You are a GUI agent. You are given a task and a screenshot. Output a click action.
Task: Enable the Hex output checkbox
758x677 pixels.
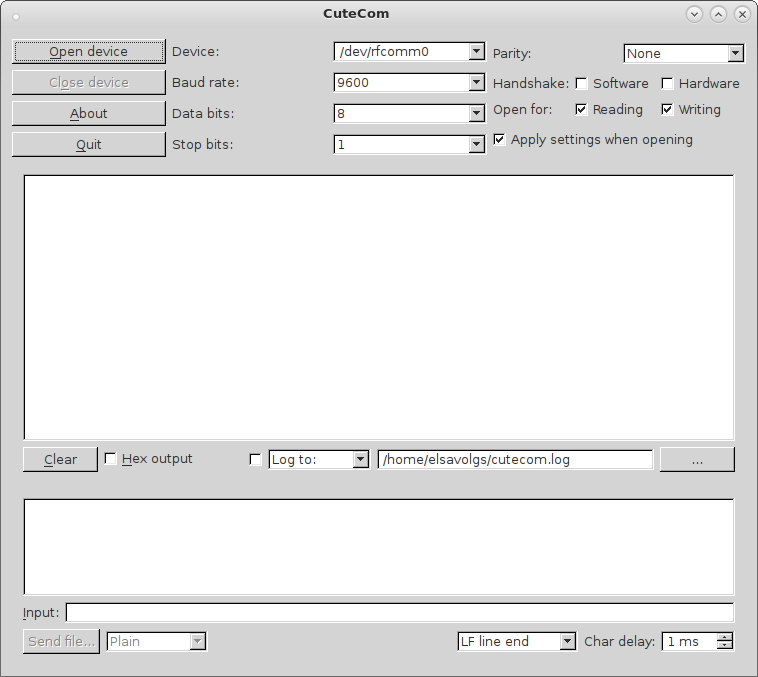click(111, 459)
